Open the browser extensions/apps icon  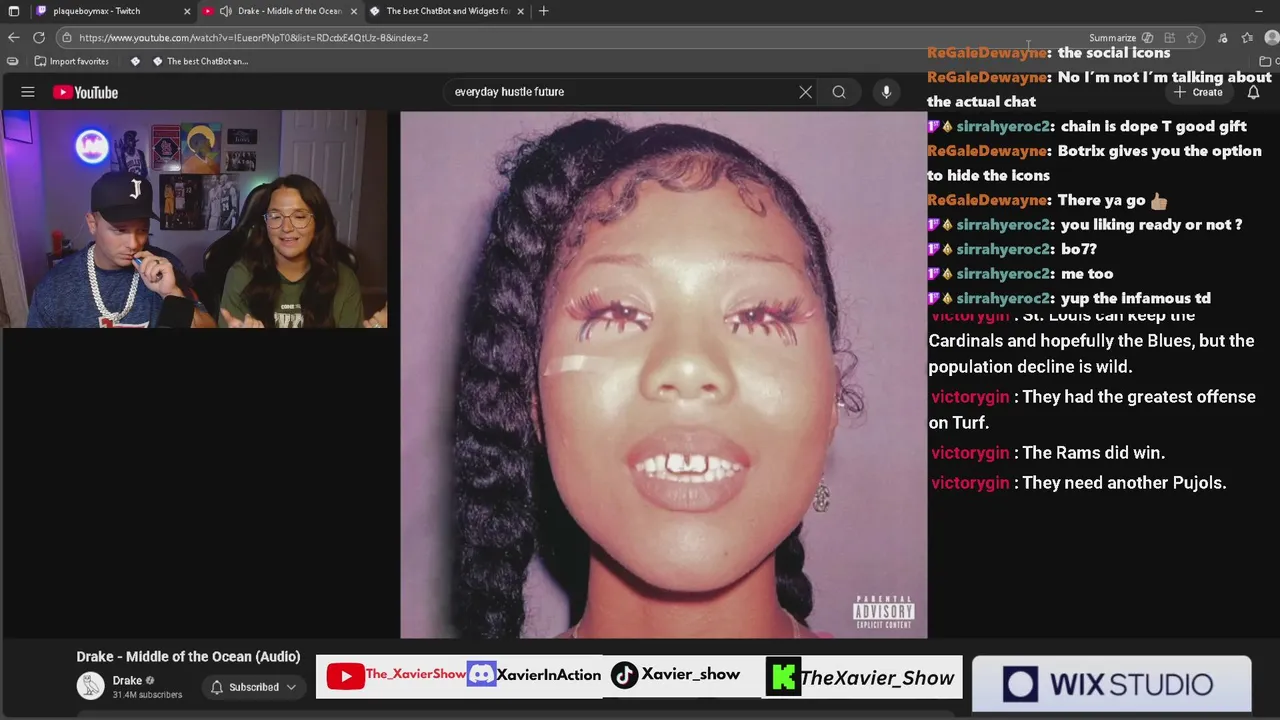1169,38
